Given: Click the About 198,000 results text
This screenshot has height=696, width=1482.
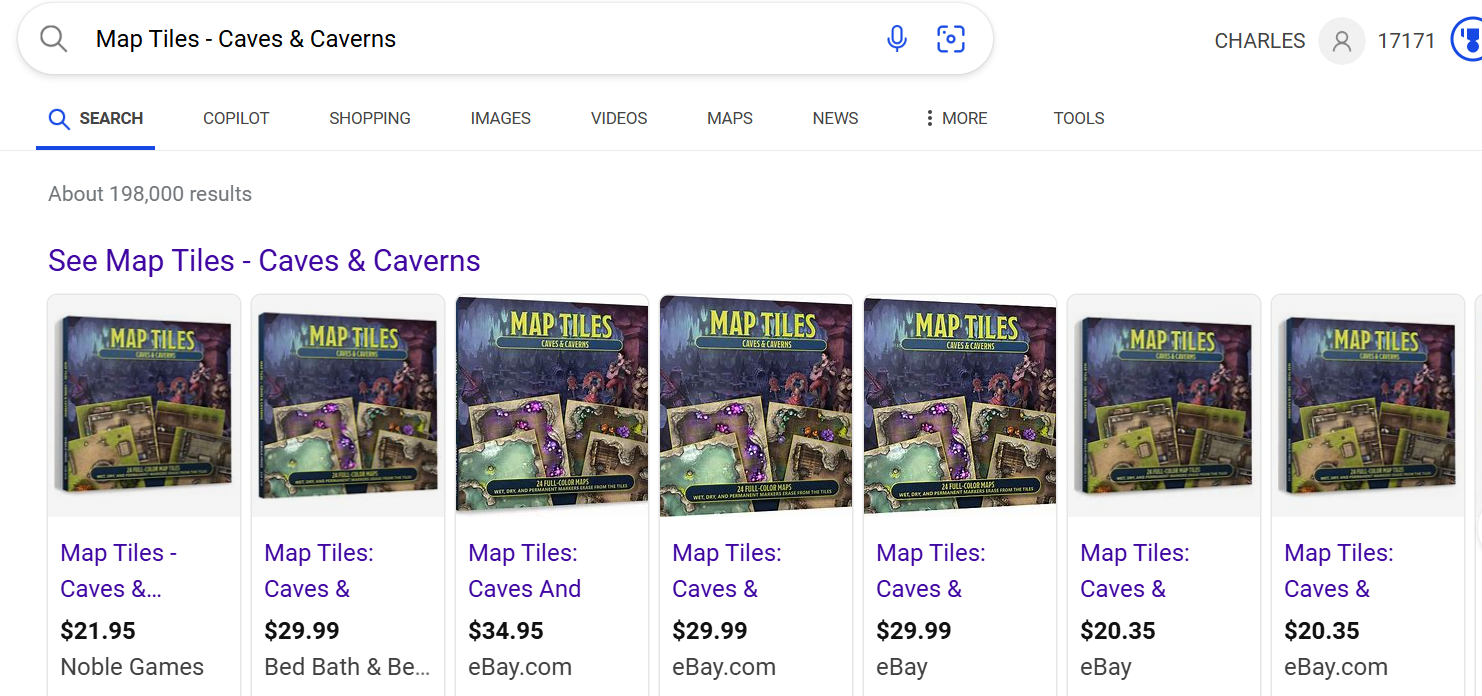Looking at the screenshot, I should tap(150, 194).
